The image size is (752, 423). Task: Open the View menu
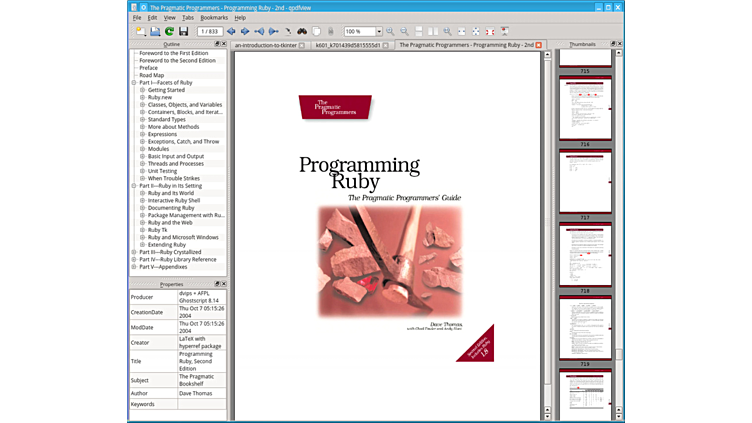(169, 18)
